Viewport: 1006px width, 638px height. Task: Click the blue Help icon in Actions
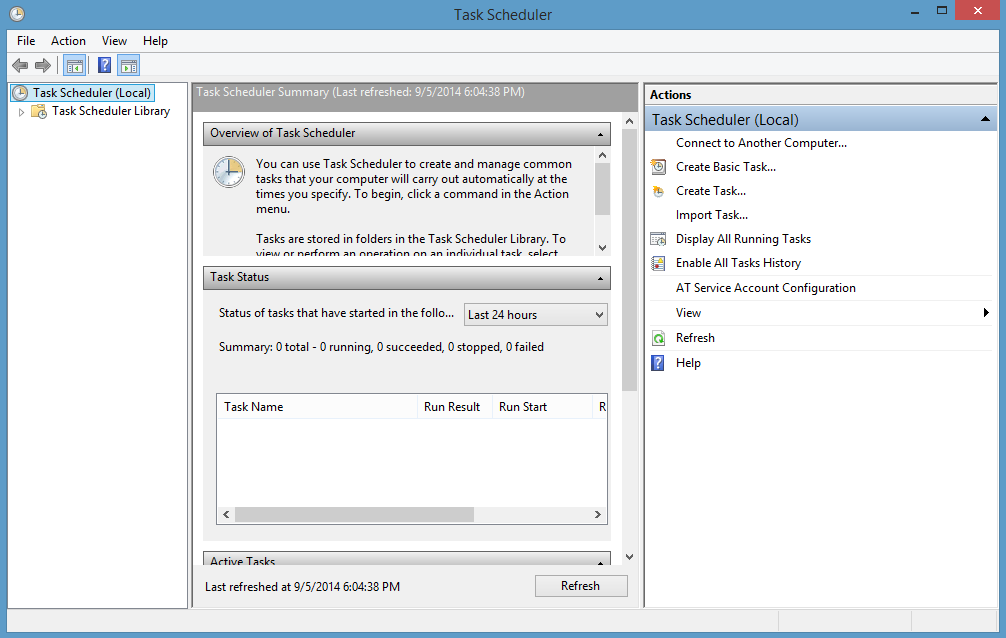(x=658, y=363)
